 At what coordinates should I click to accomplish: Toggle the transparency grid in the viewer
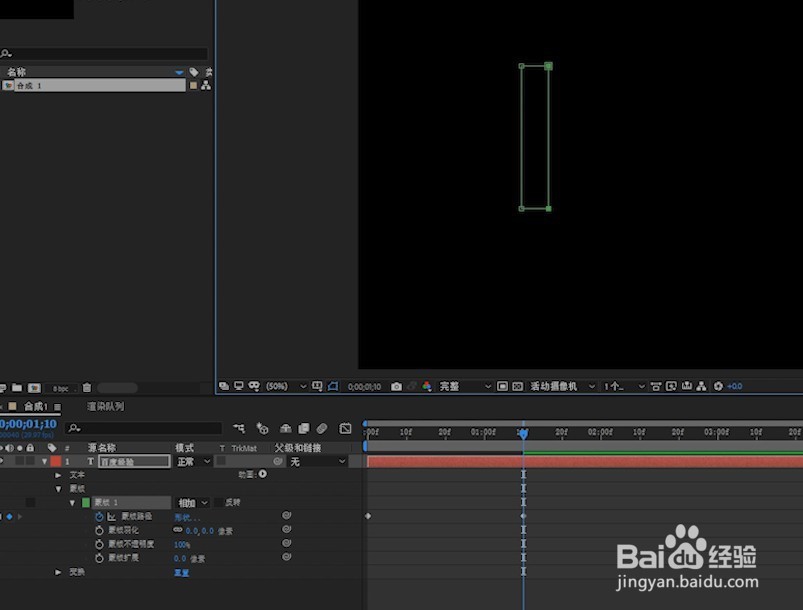(518, 386)
